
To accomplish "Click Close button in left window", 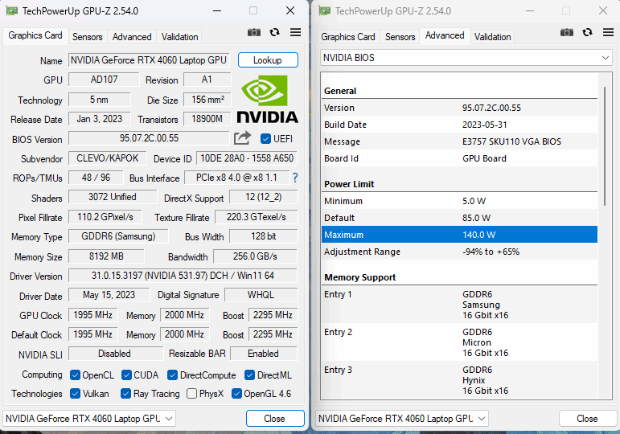I will click(275, 419).
